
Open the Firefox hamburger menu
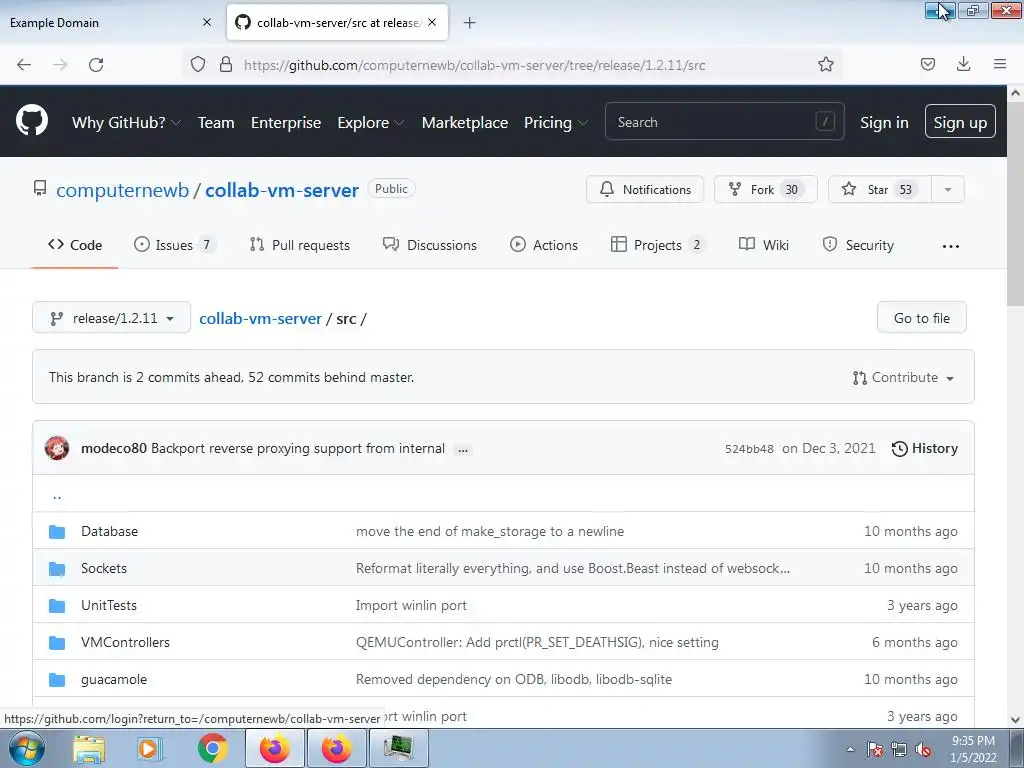[x=1000, y=64]
